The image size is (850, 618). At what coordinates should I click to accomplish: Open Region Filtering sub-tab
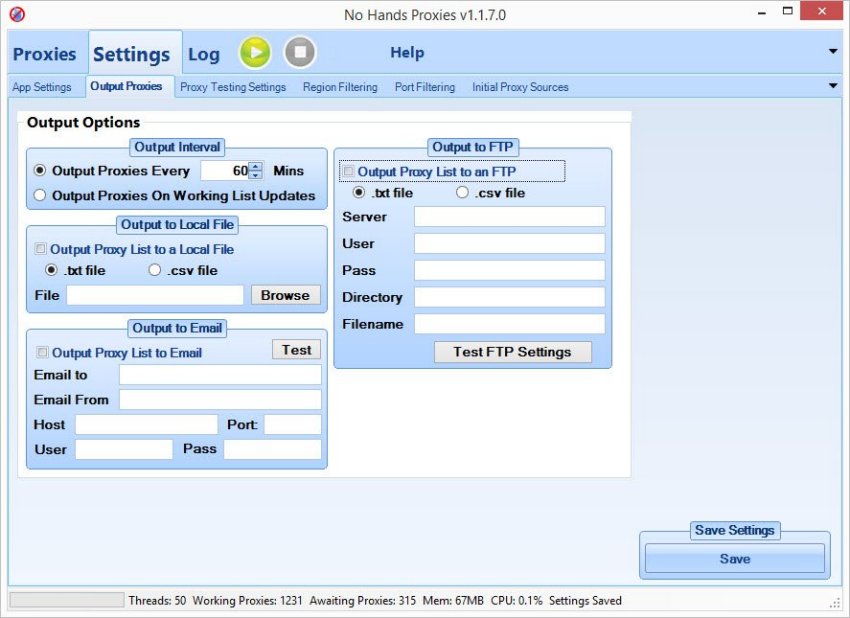coord(340,87)
